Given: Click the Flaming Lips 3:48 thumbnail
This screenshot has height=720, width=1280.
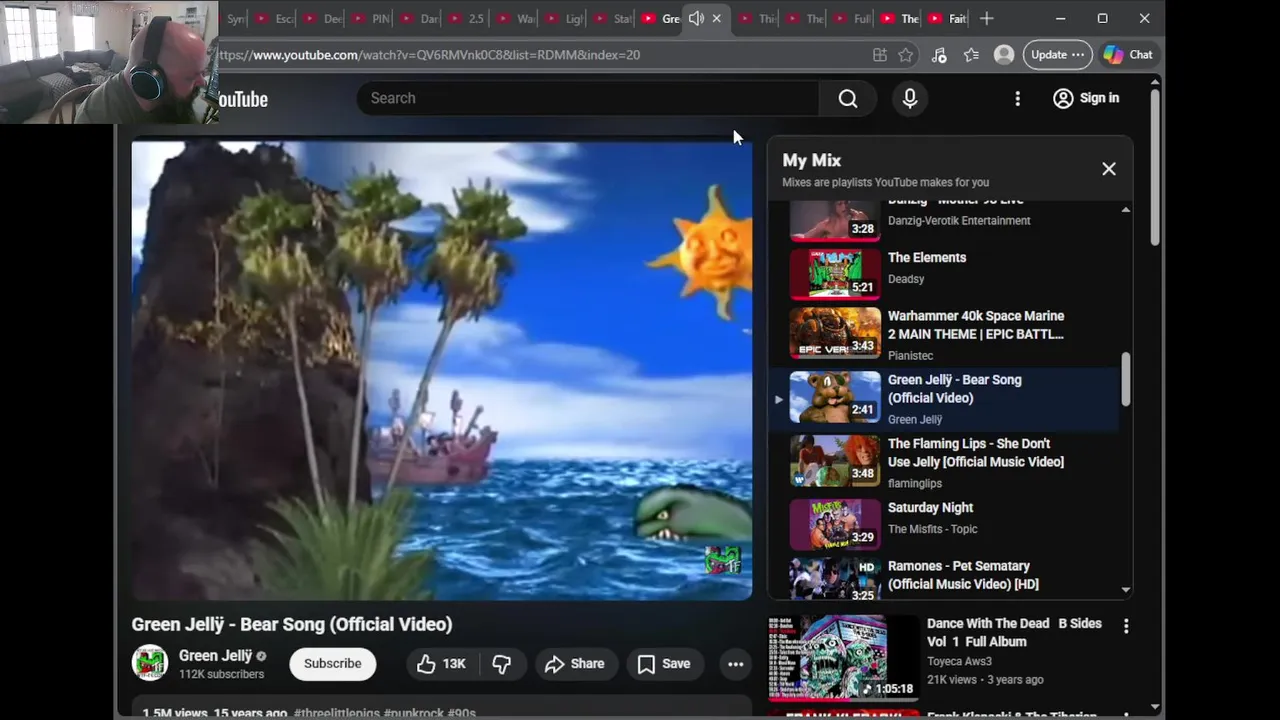Looking at the screenshot, I should point(835,461).
